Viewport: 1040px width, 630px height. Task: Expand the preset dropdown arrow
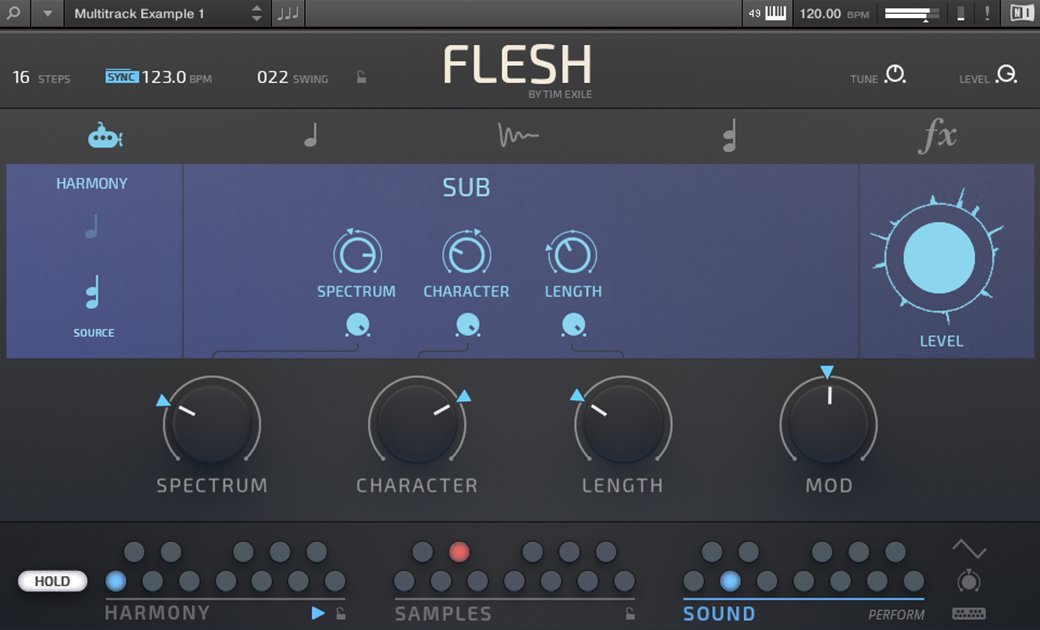48,13
